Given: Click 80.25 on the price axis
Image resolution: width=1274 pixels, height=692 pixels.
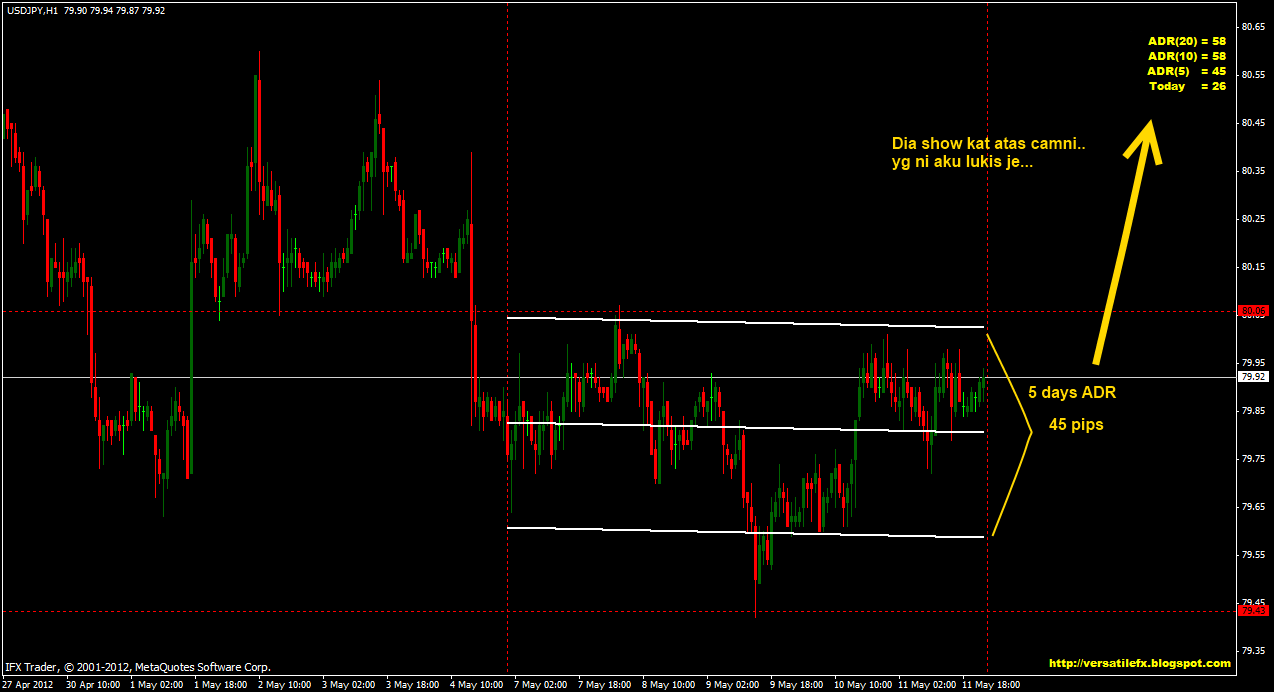Looking at the screenshot, I should [1254, 219].
